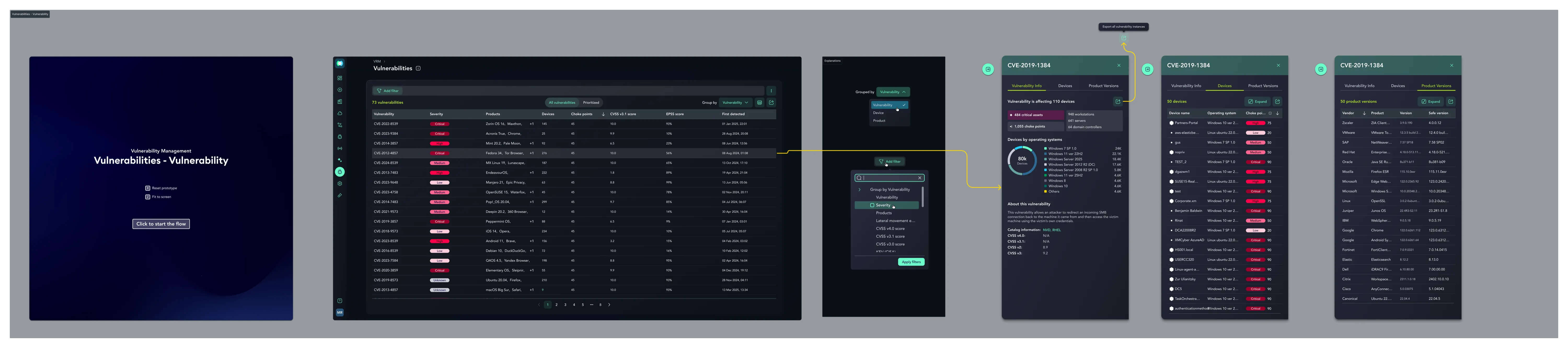The image size is (1568, 348).
Task: Clear the filter search box with the X
Action: click(x=920, y=178)
